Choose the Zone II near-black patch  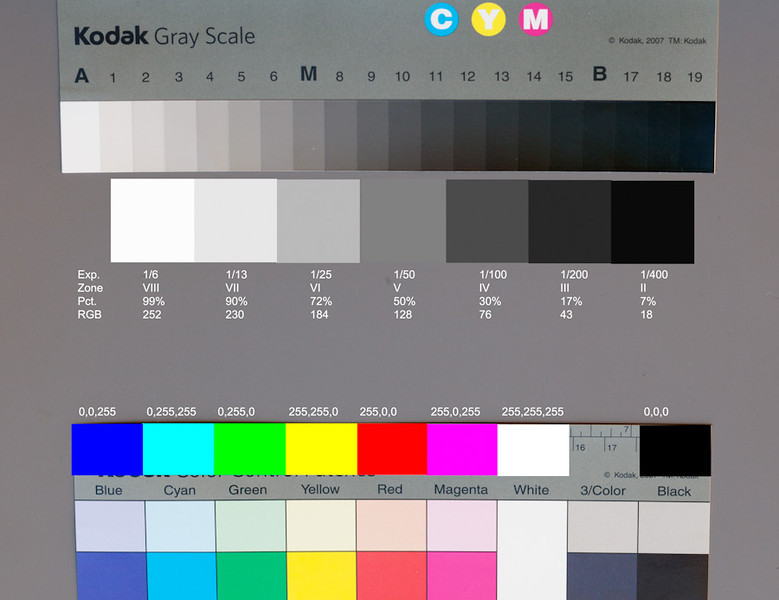[x=652, y=221]
